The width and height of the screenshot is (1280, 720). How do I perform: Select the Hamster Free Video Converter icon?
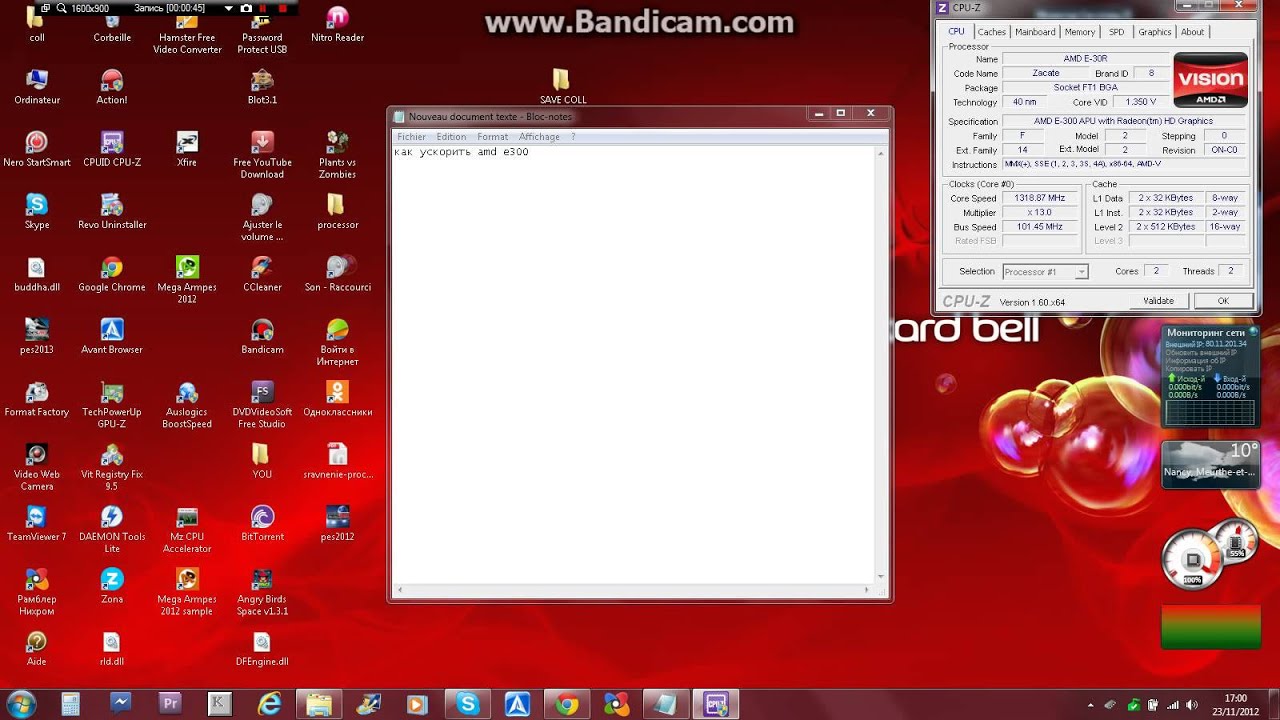tap(187, 33)
